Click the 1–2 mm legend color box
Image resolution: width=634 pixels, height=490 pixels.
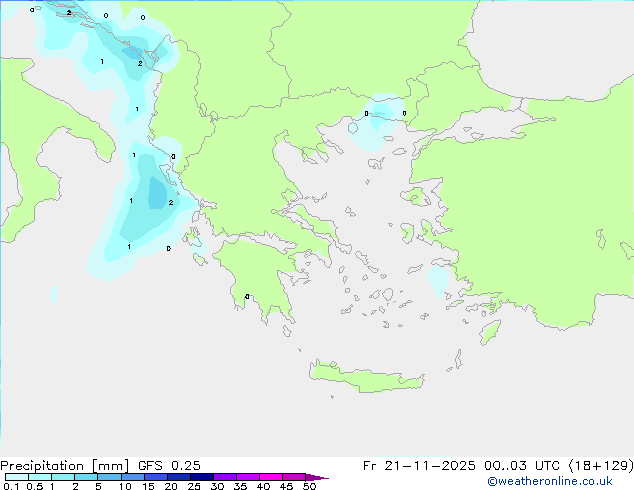(x=63, y=477)
